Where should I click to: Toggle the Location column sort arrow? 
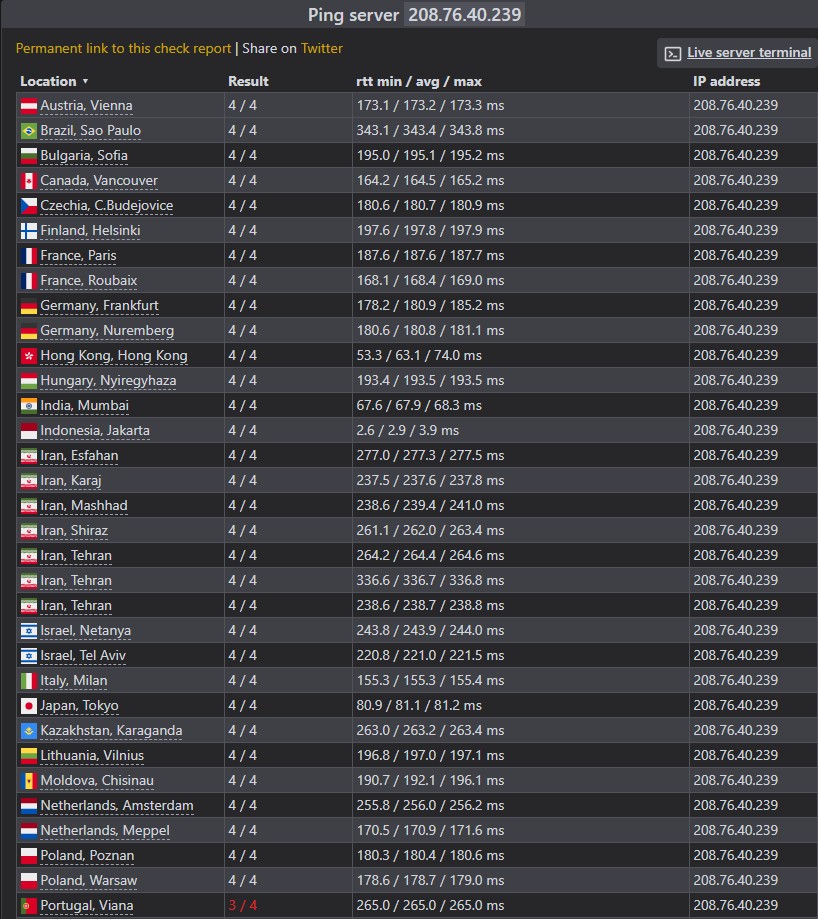coord(85,81)
